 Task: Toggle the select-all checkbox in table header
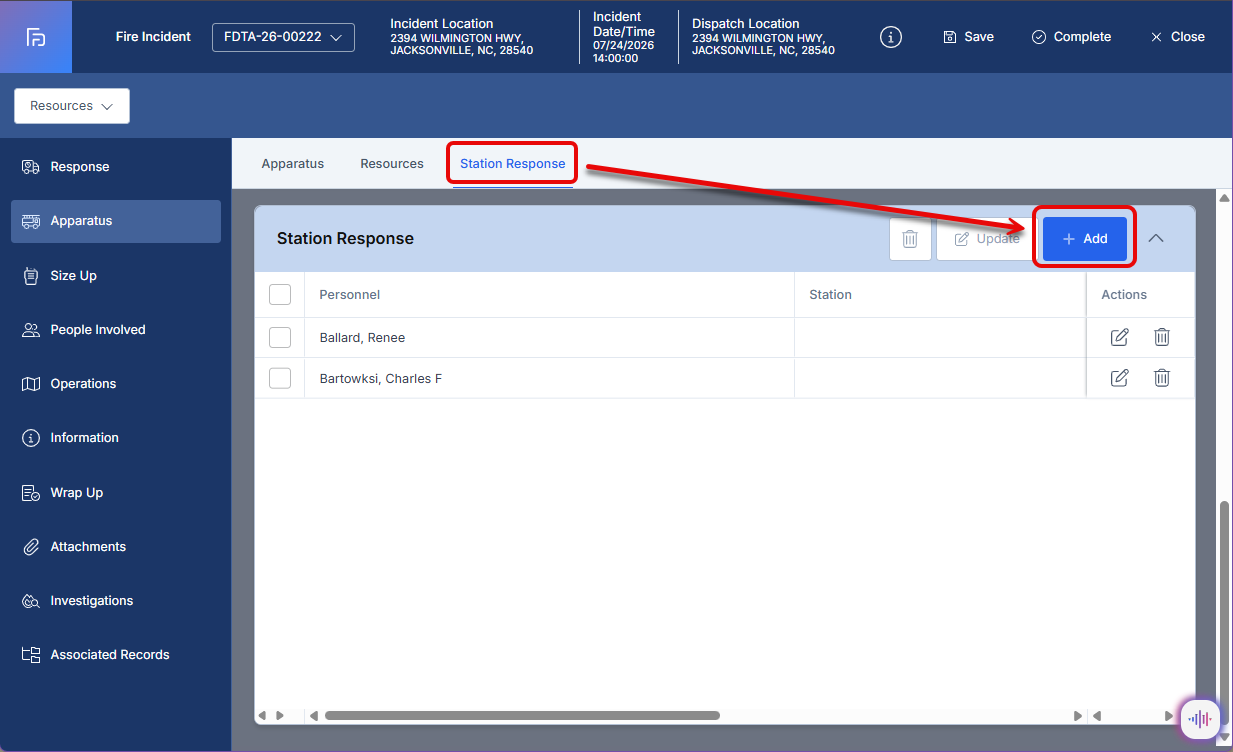pos(280,294)
